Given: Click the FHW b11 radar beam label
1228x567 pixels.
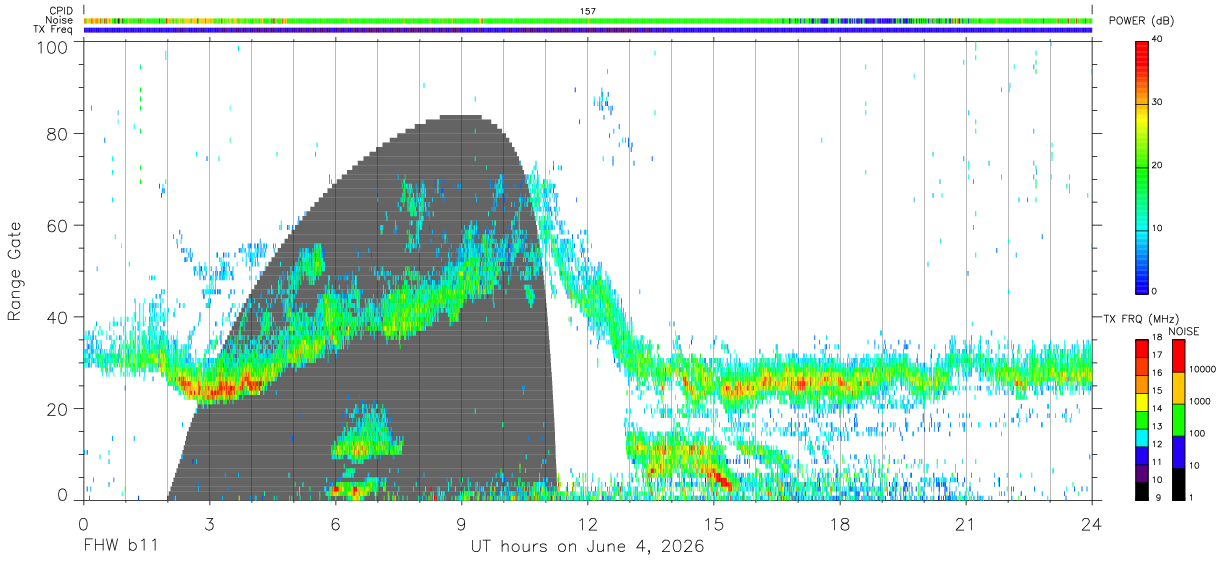Looking at the screenshot, I should pyautogui.click(x=121, y=547).
